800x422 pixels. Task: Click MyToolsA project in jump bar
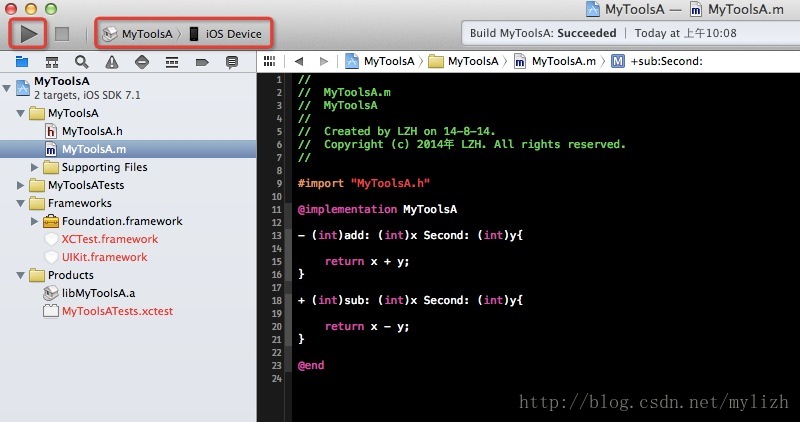(x=380, y=61)
